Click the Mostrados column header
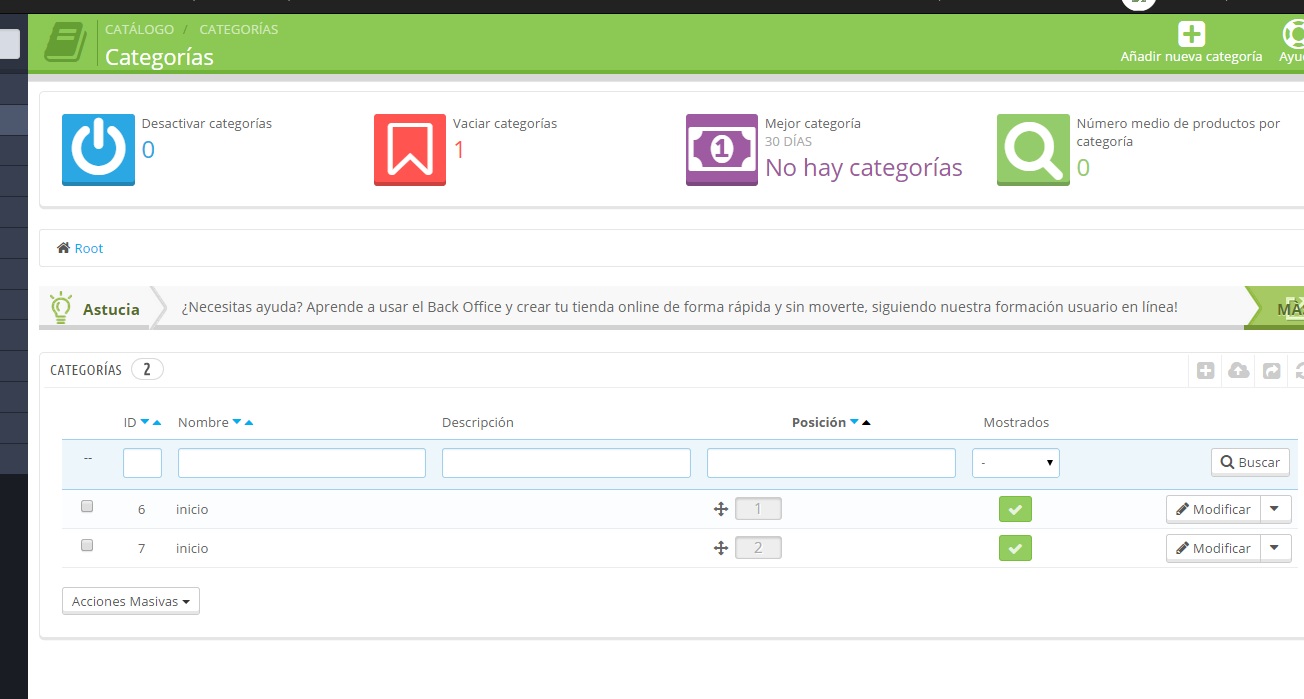 [1016, 422]
